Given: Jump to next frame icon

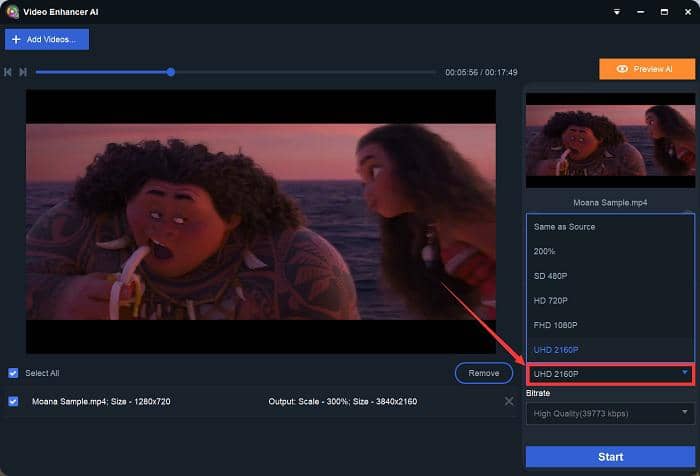Looking at the screenshot, I should point(23,72).
